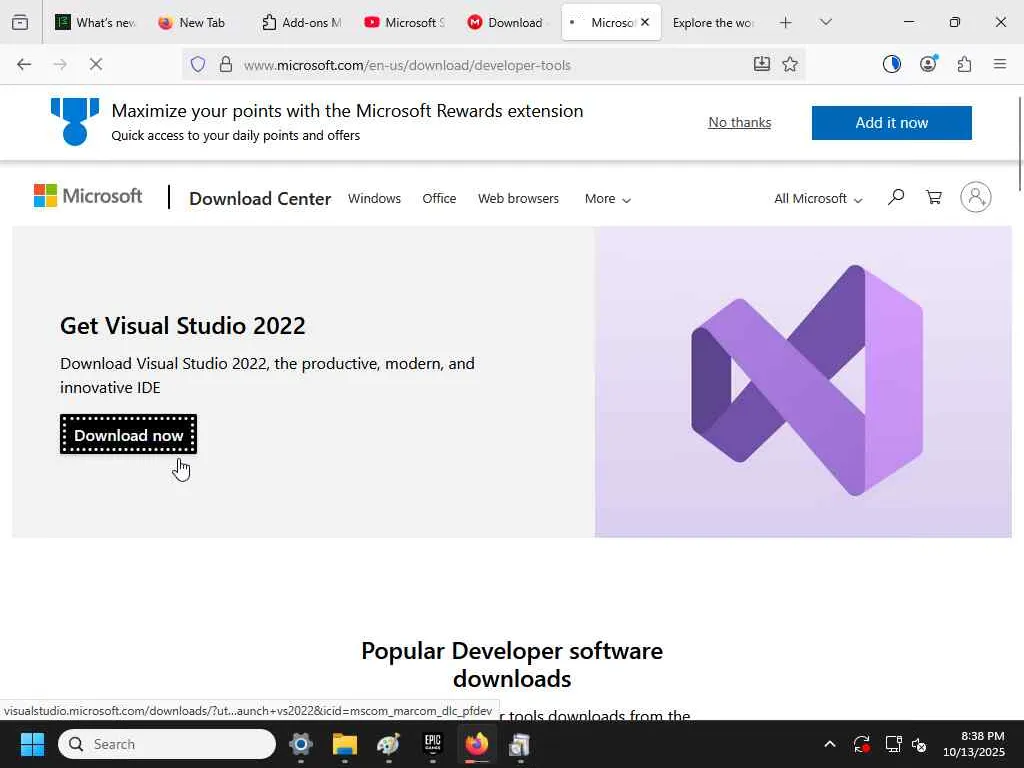This screenshot has height=768, width=1024.
Task: Click the shield tracking protection icon
Action: click(x=198, y=65)
